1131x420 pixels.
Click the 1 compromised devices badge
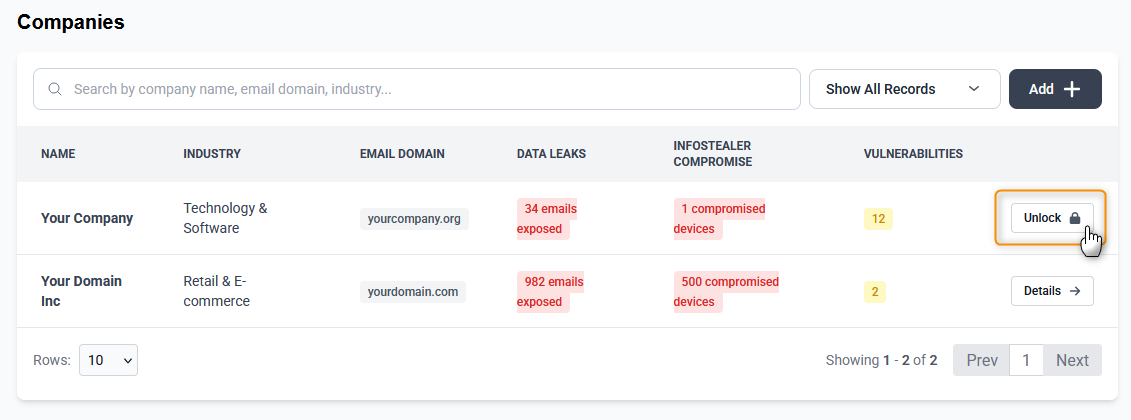(720, 219)
